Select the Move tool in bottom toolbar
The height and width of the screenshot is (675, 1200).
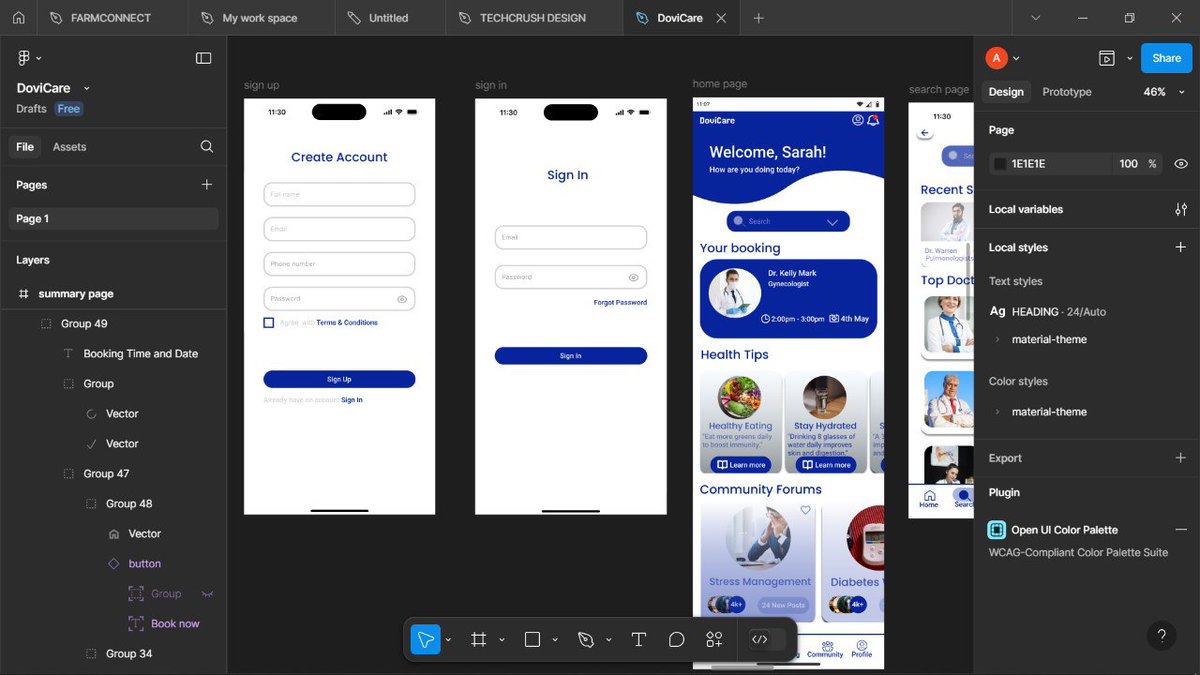click(425, 639)
